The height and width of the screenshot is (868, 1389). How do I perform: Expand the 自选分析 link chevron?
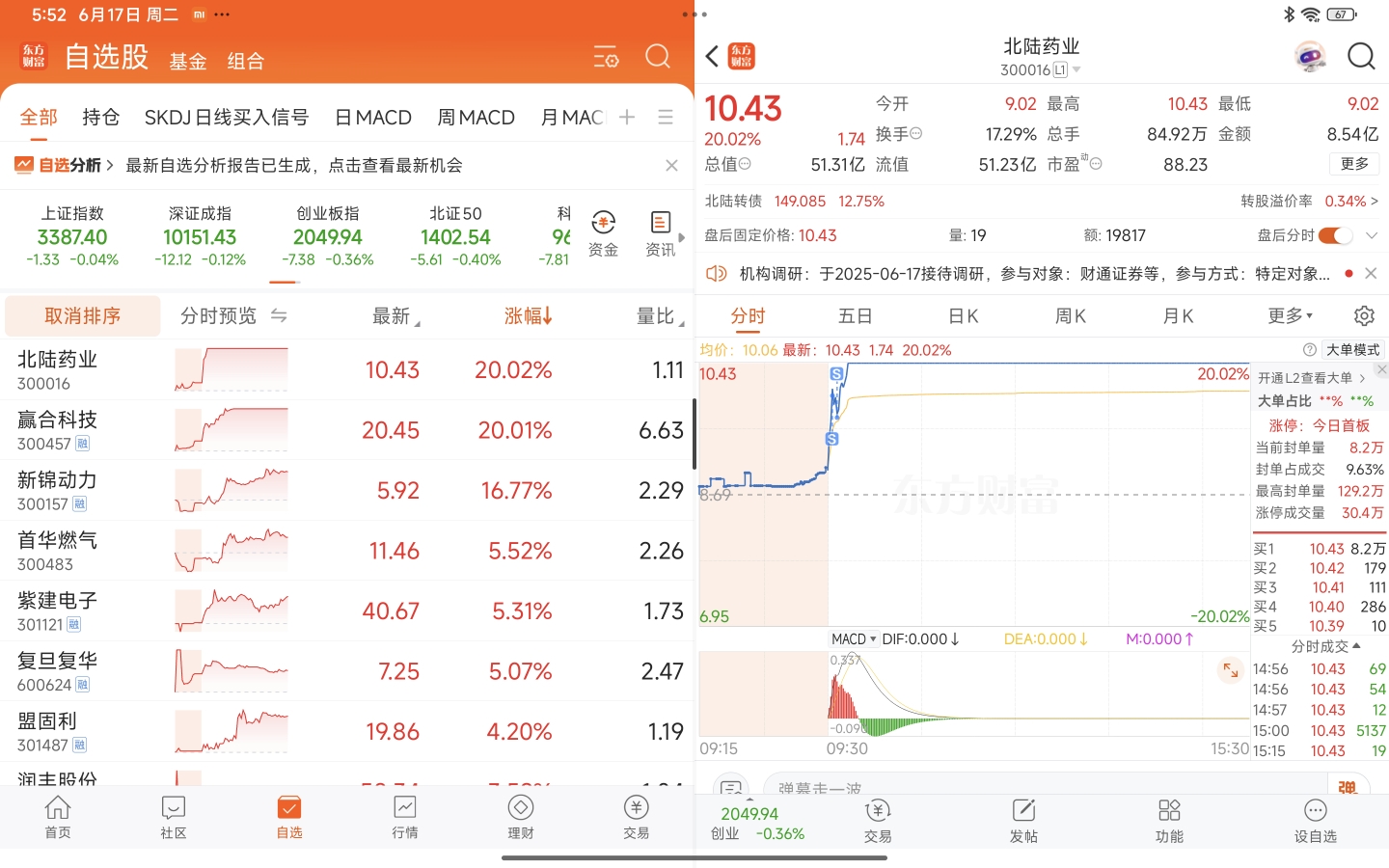tap(110, 166)
